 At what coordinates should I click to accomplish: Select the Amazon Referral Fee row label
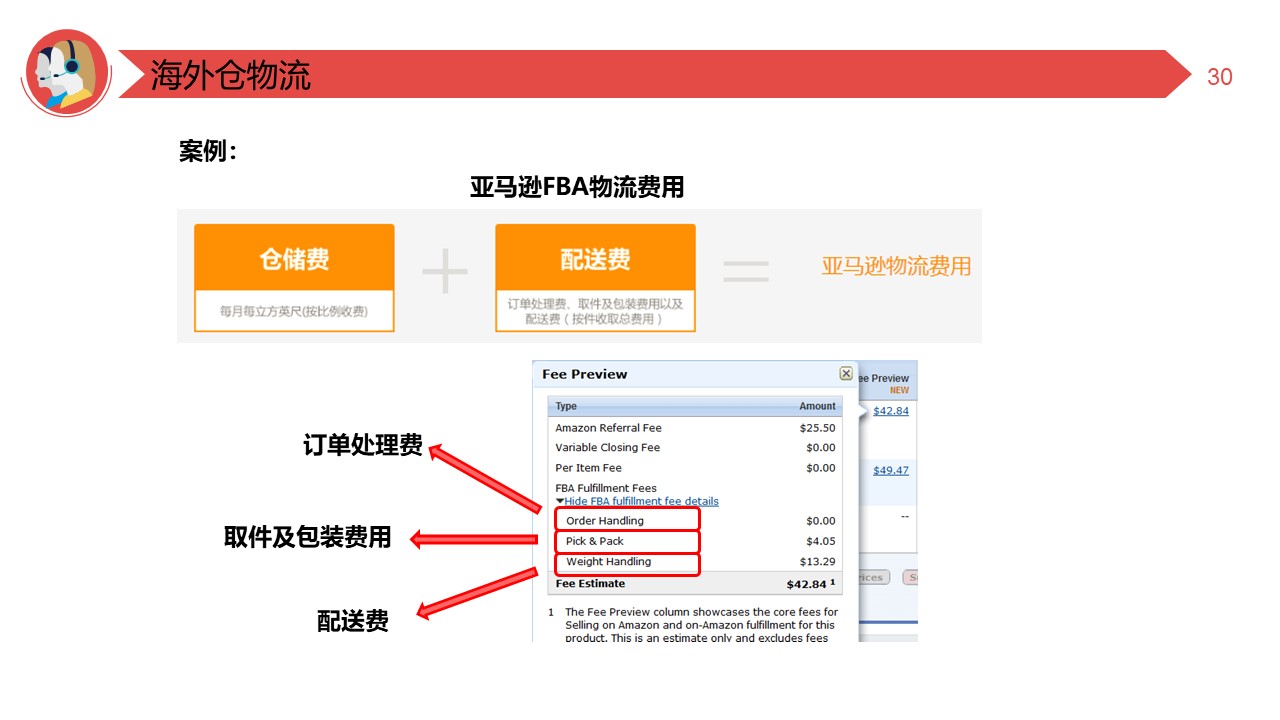608,428
